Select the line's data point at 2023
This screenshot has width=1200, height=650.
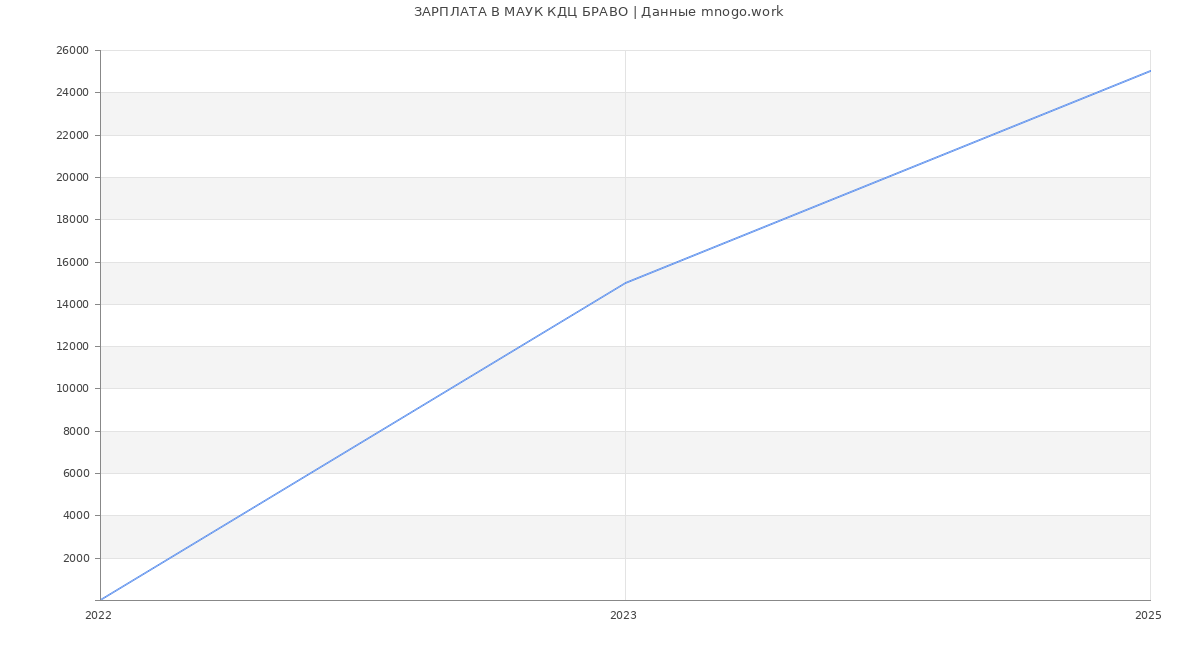pyautogui.click(x=625, y=283)
